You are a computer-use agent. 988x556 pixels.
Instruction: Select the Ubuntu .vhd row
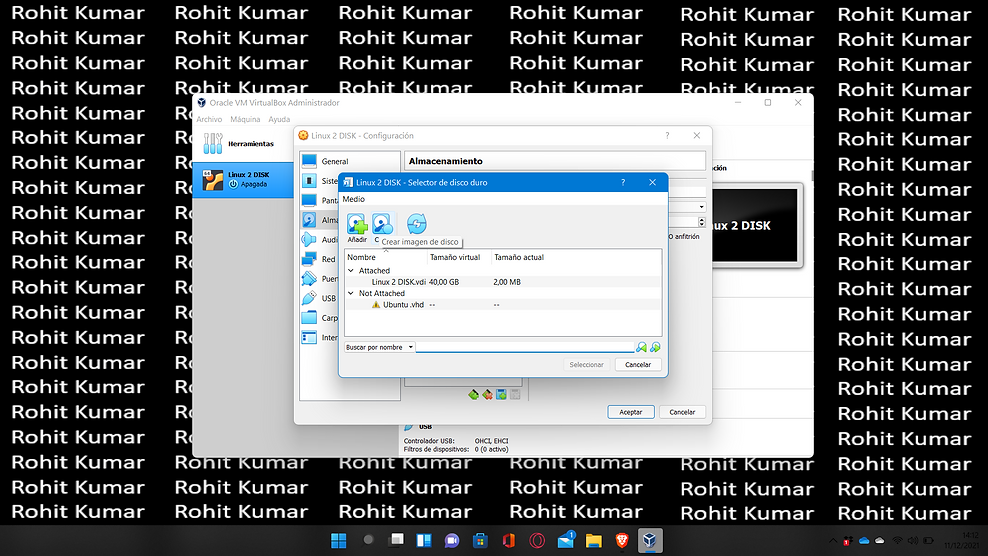tap(503, 304)
